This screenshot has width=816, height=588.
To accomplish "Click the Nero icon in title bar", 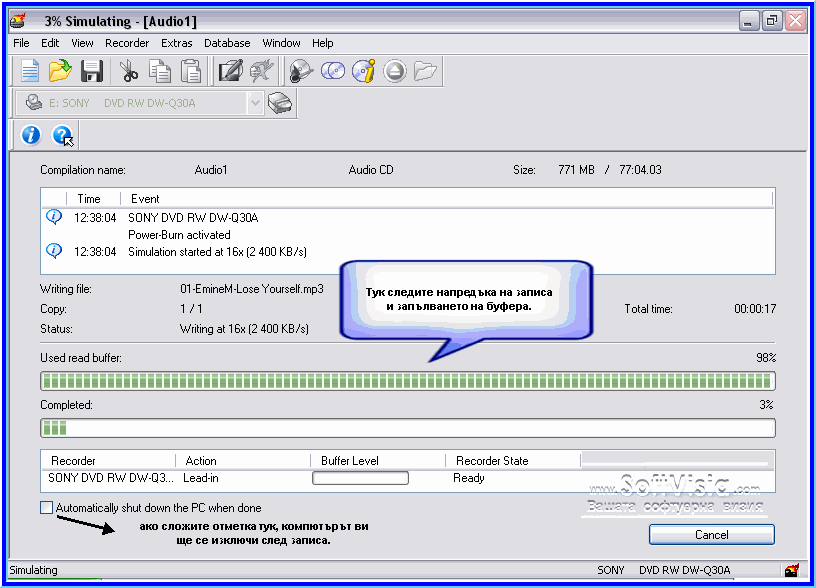I will tap(19, 21).
